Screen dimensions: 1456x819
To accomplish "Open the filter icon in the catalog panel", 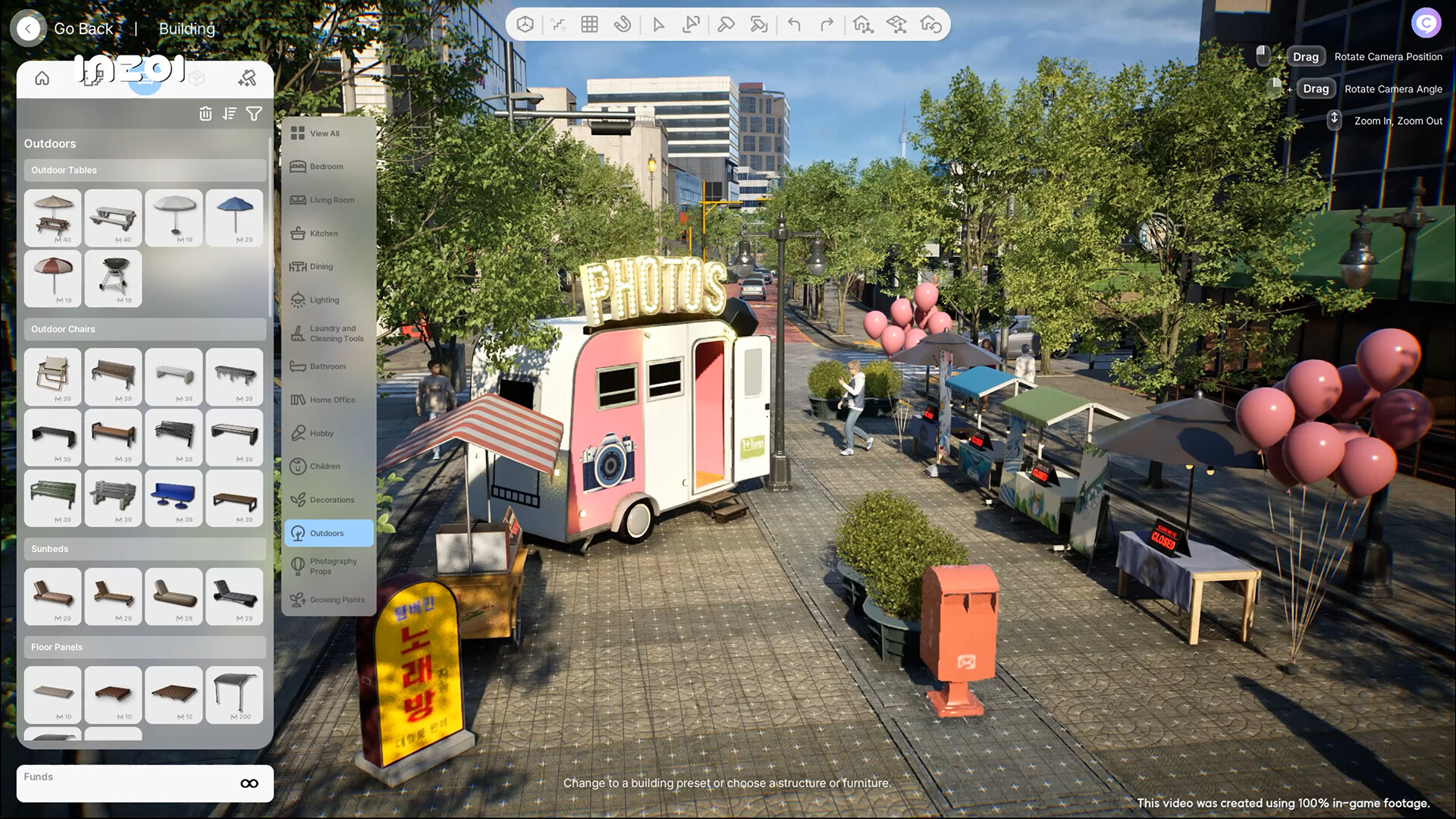I will tap(254, 114).
